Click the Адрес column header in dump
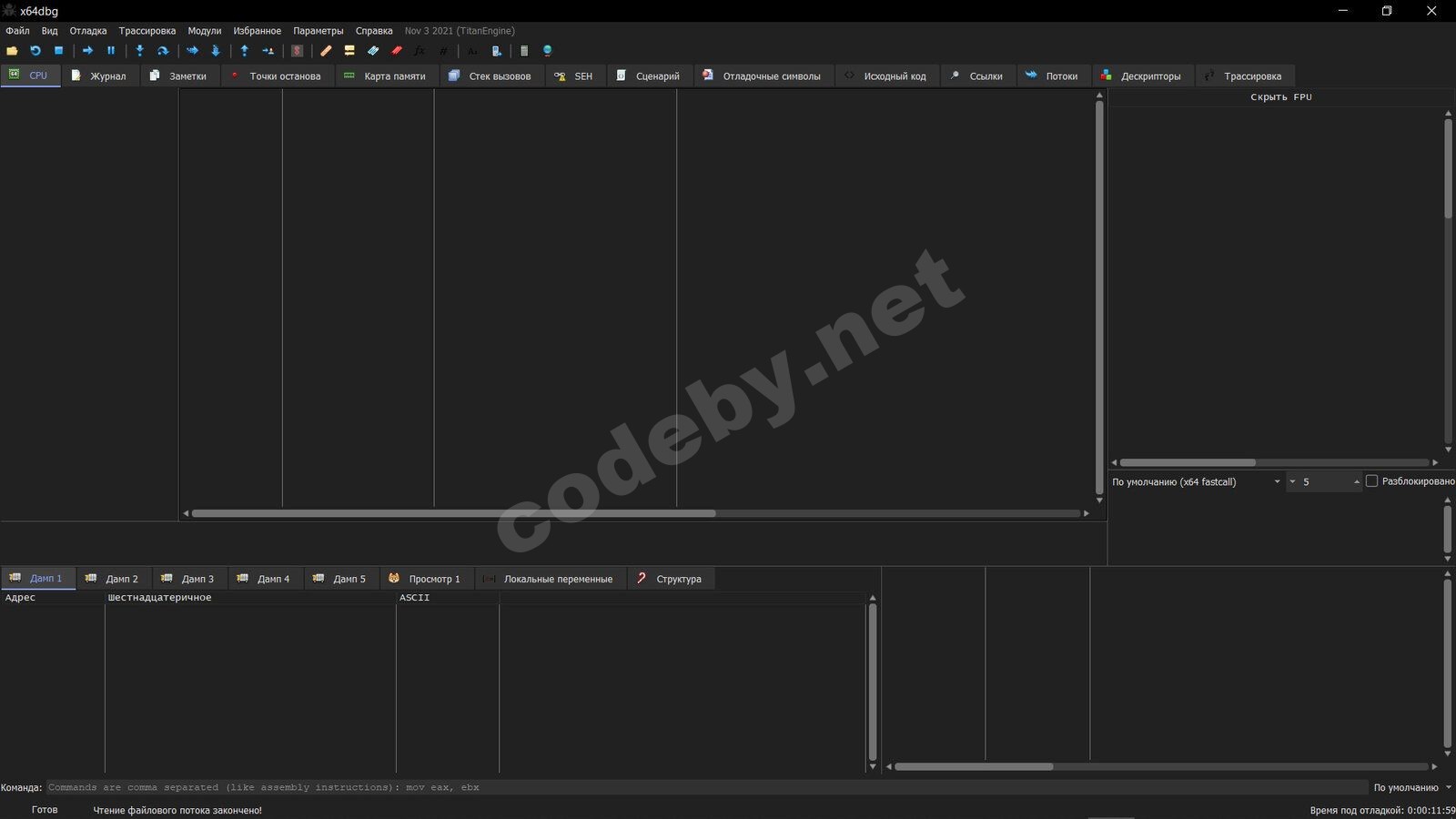The image size is (1456, 819). (x=53, y=598)
